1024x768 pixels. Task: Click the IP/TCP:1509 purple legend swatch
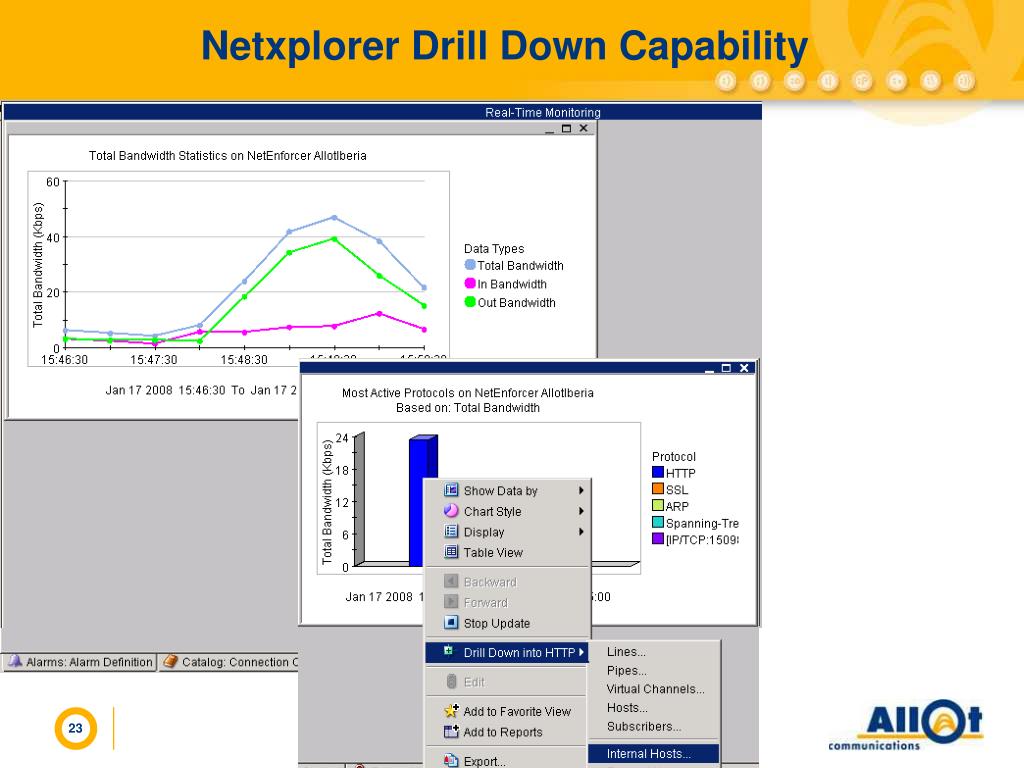tap(658, 538)
